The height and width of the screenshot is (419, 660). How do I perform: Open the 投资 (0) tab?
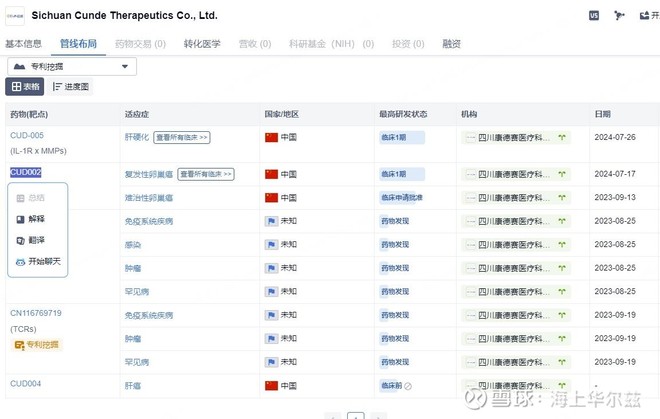tap(408, 44)
